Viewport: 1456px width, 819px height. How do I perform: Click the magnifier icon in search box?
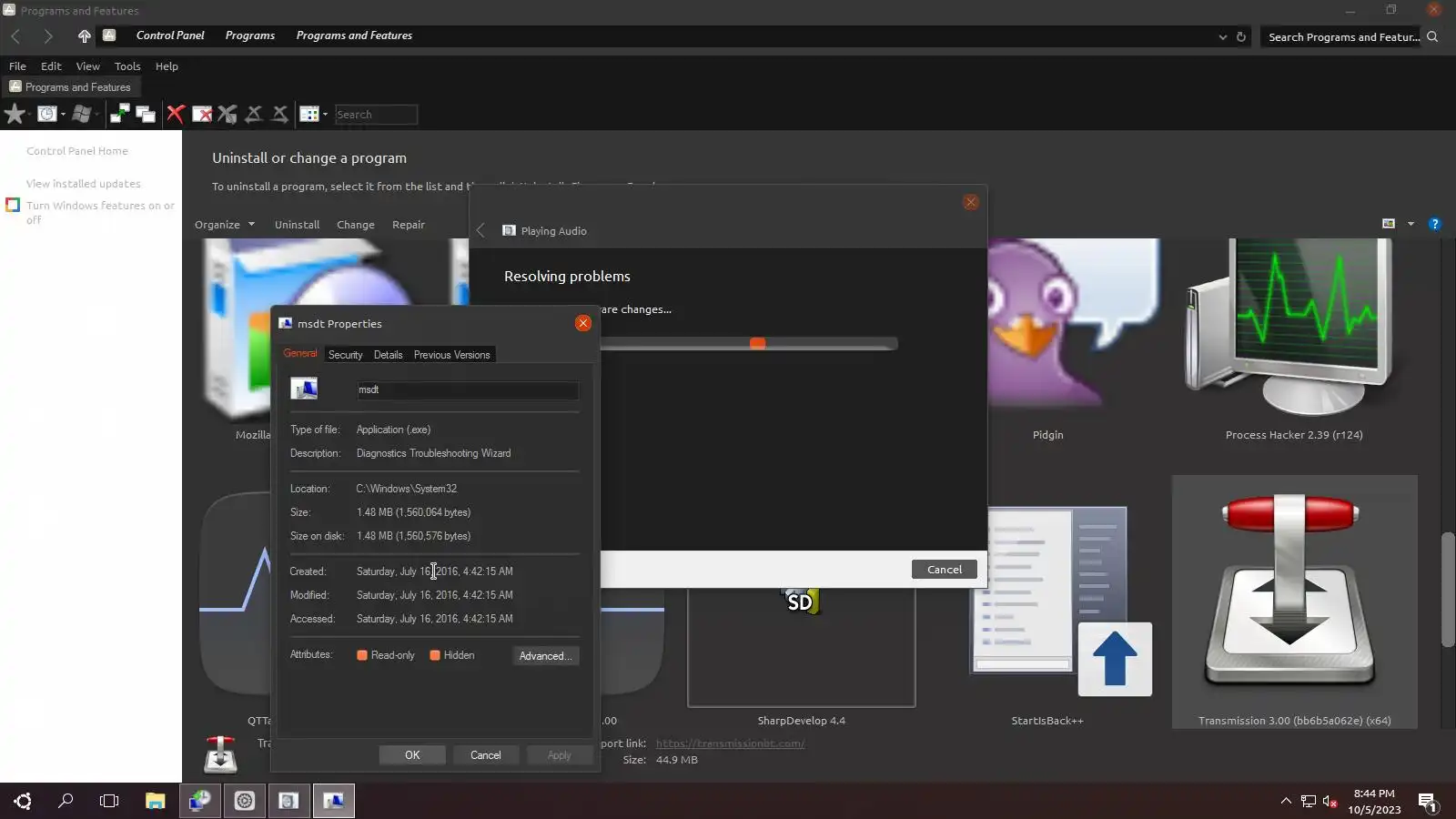(1432, 36)
